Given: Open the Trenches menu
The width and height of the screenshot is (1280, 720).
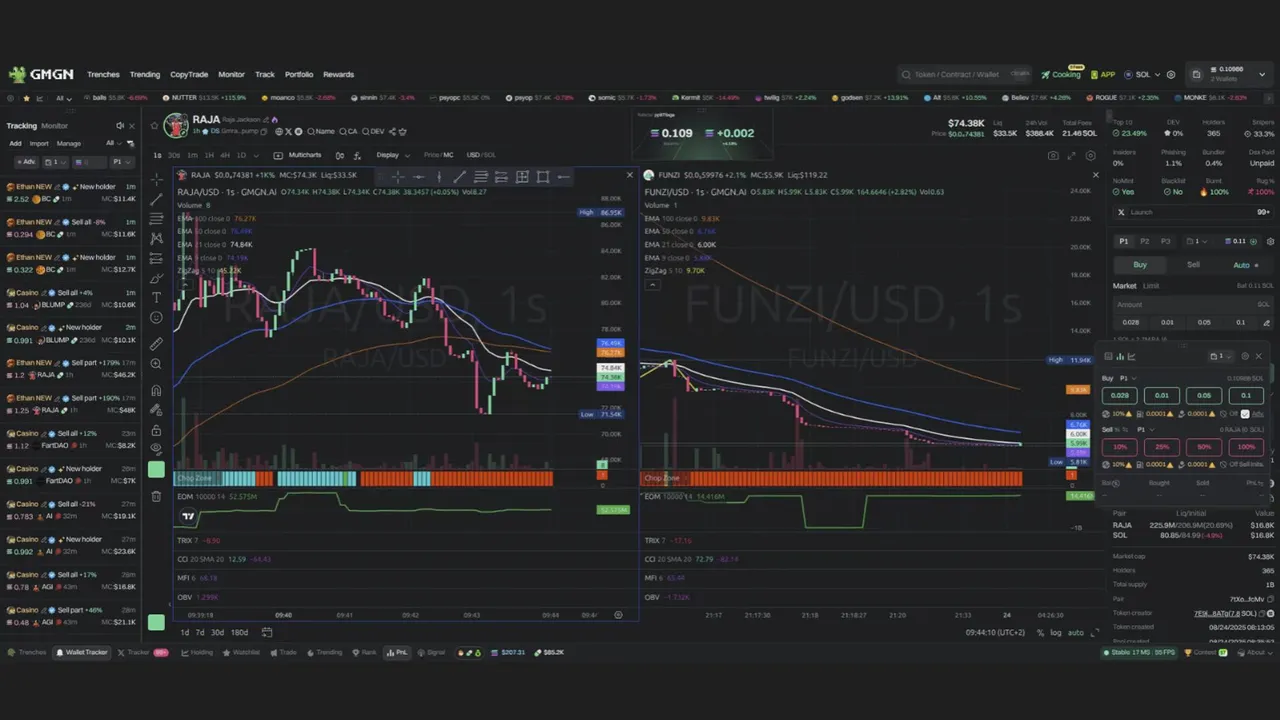Looking at the screenshot, I should click(x=103, y=74).
